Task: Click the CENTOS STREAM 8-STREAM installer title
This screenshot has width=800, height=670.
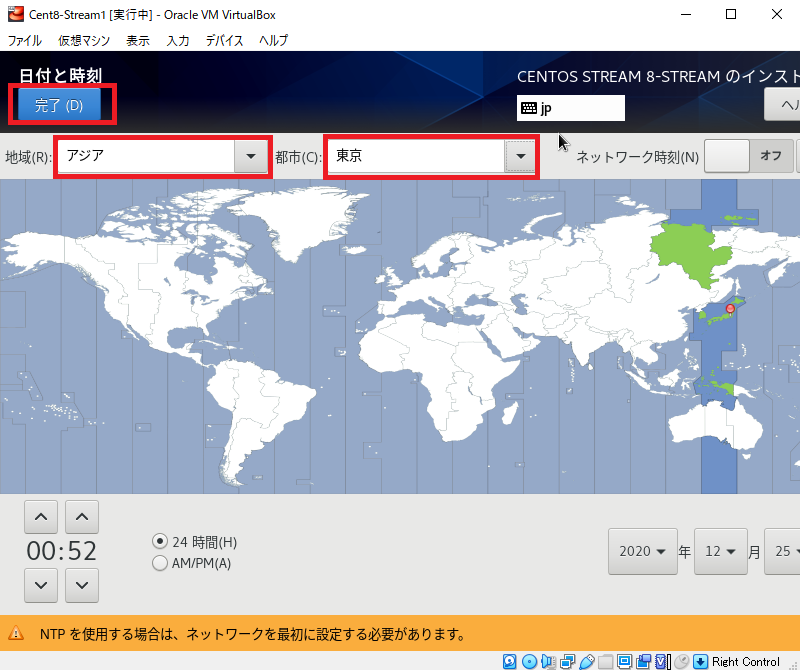Action: click(x=658, y=77)
